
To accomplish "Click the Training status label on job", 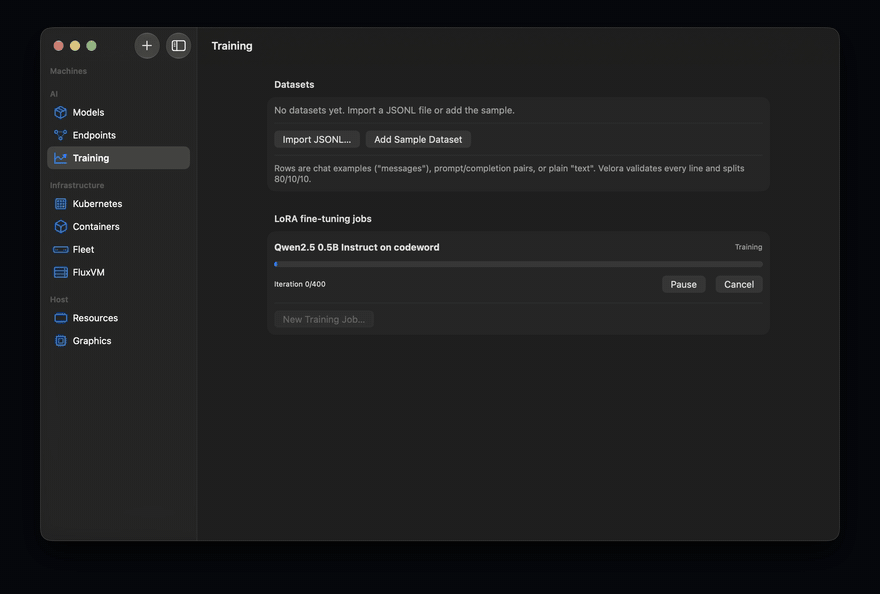I will [x=749, y=247].
